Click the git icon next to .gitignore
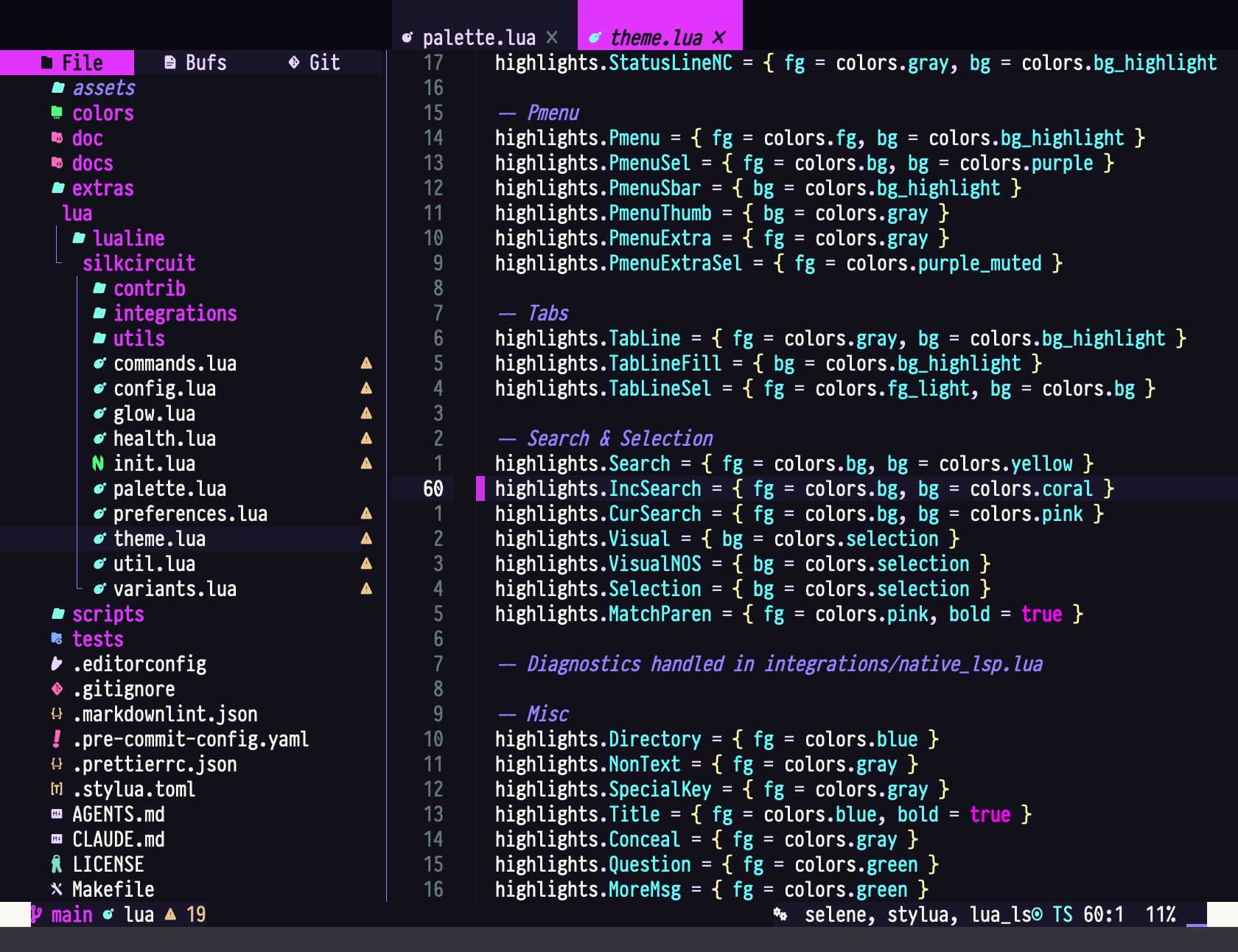Image resolution: width=1238 pixels, height=952 pixels. tap(57, 689)
